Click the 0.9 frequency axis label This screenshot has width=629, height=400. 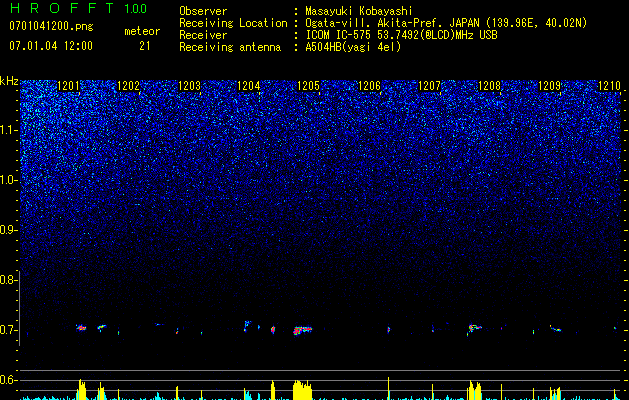tap(7, 230)
